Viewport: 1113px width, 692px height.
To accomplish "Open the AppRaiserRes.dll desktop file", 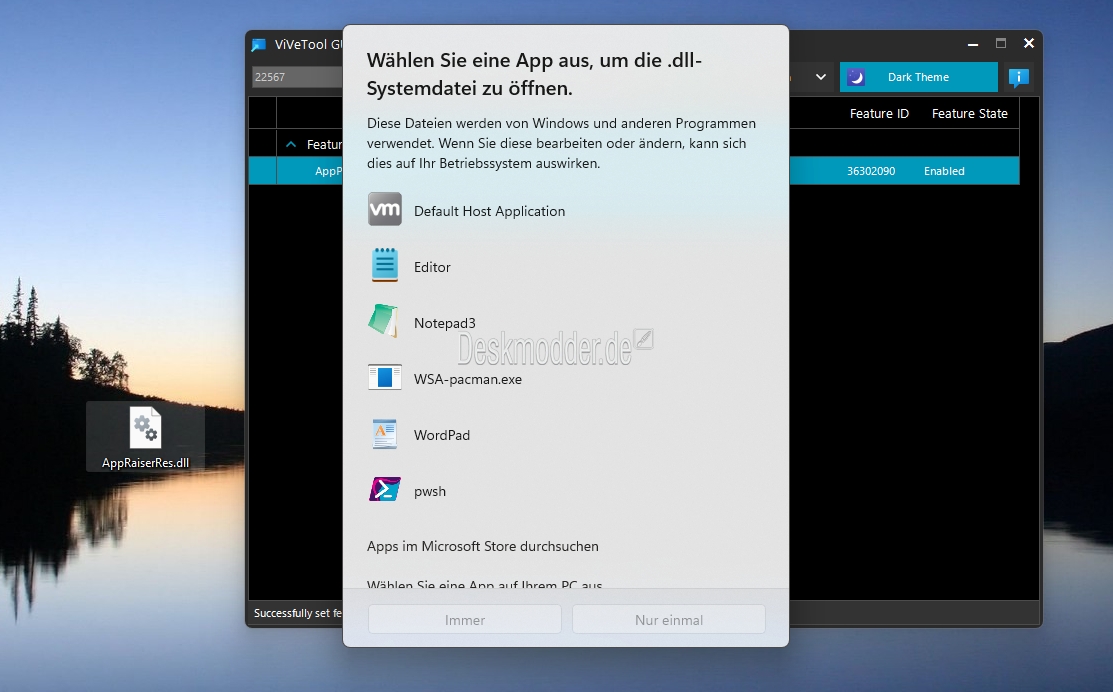I will [146, 436].
